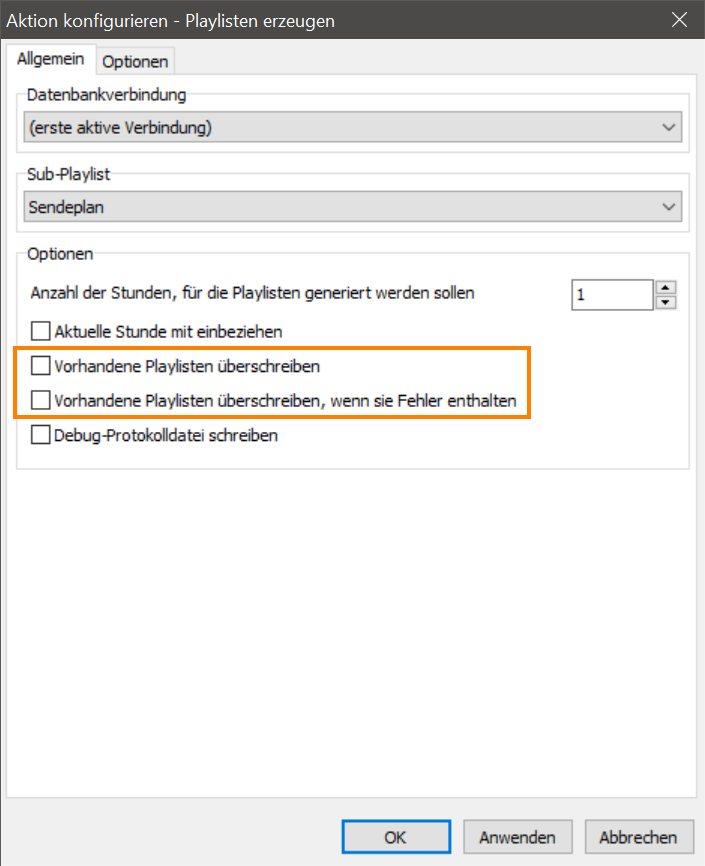Enable Debug-Protokolldatei schreiben checkbox
705x866 pixels.
tap(41, 435)
